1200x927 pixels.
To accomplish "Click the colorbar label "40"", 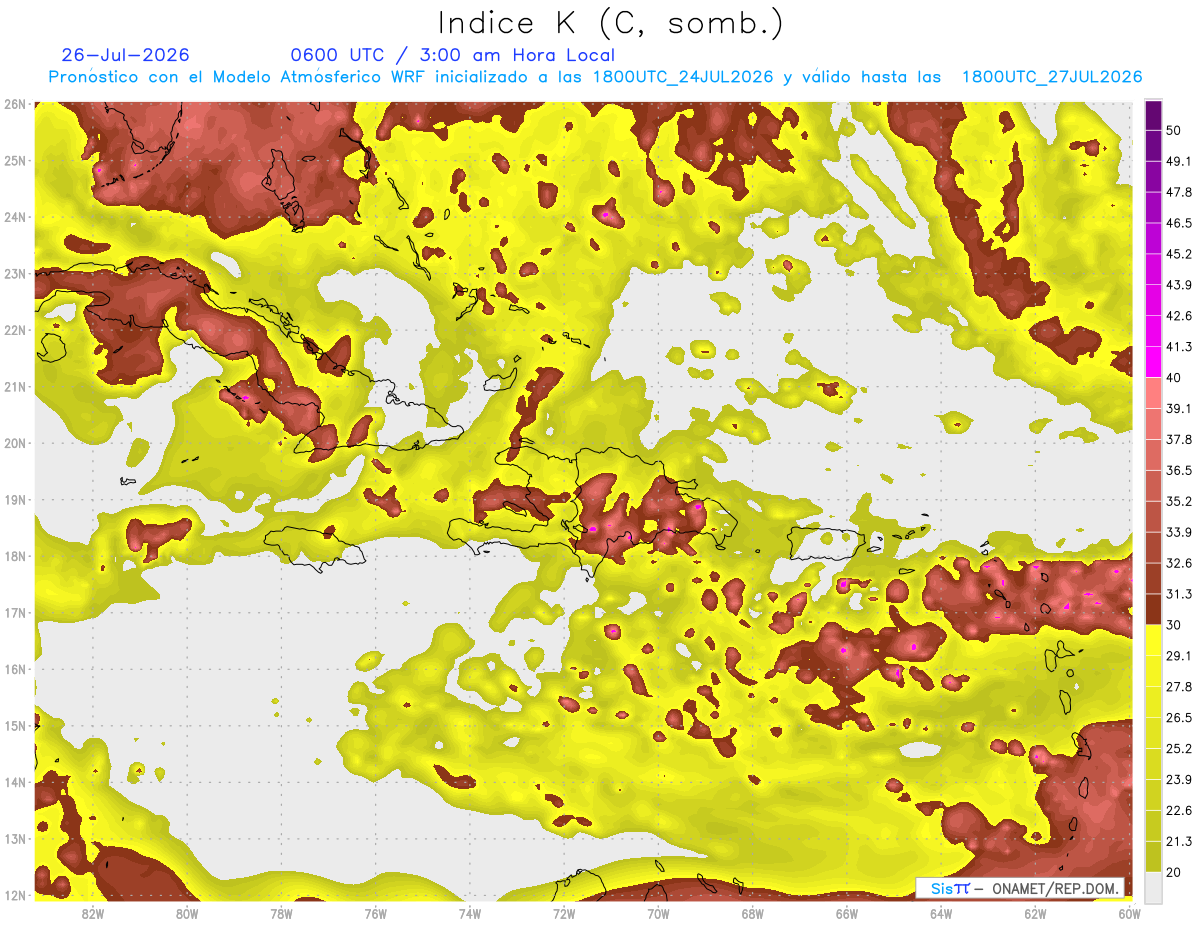I will pos(1175,378).
